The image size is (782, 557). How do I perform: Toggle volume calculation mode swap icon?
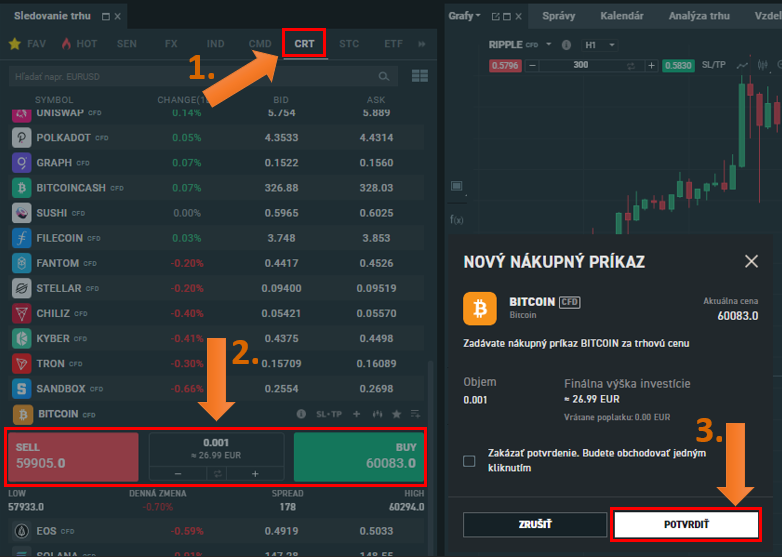pos(217,474)
